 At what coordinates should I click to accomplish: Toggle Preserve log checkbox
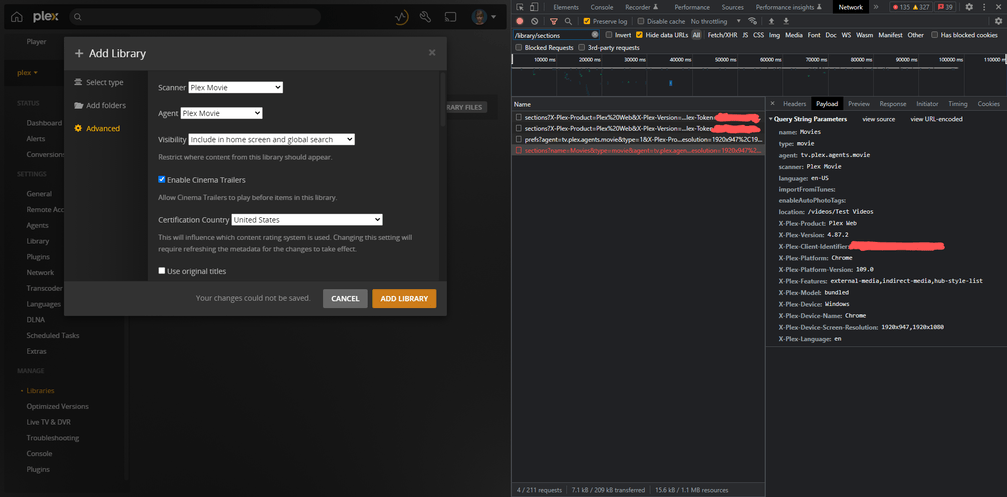[x=587, y=21]
